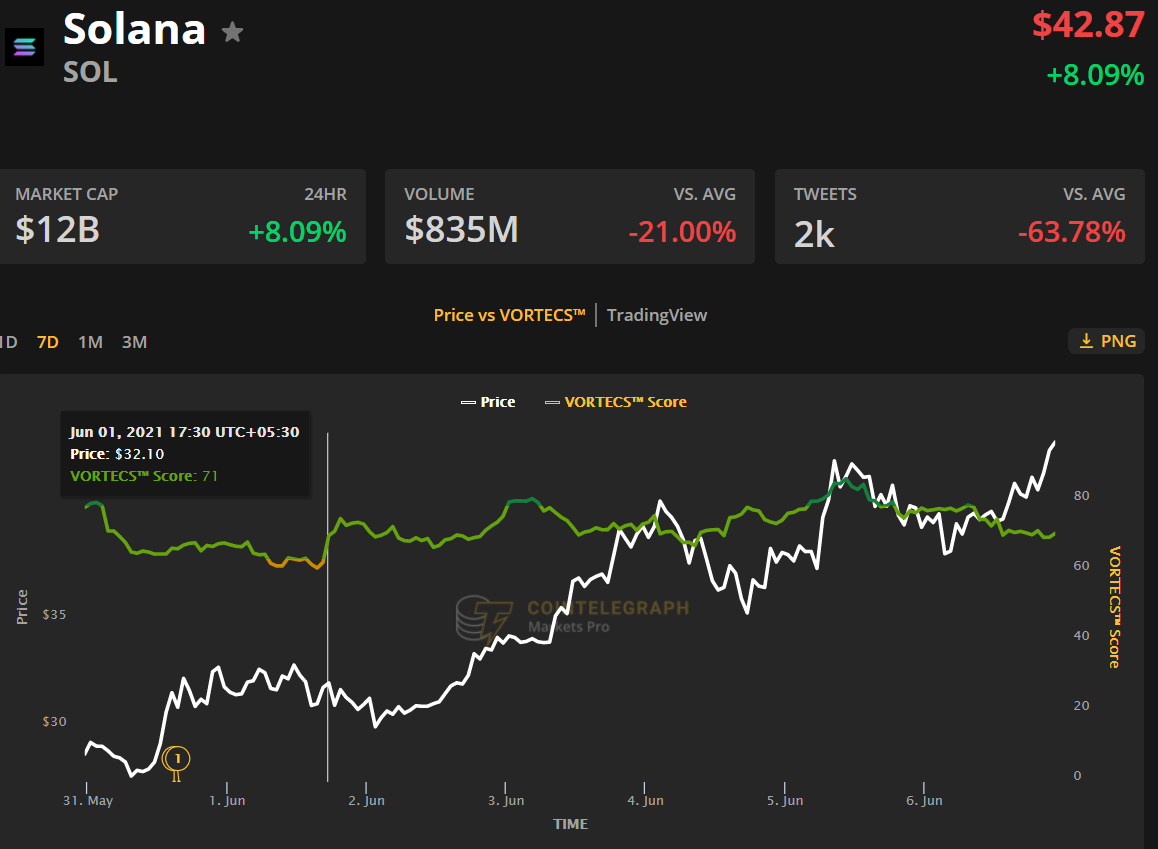Download the chart as PNG
Viewport: 1158px width, 849px height.
point(1106,340)
